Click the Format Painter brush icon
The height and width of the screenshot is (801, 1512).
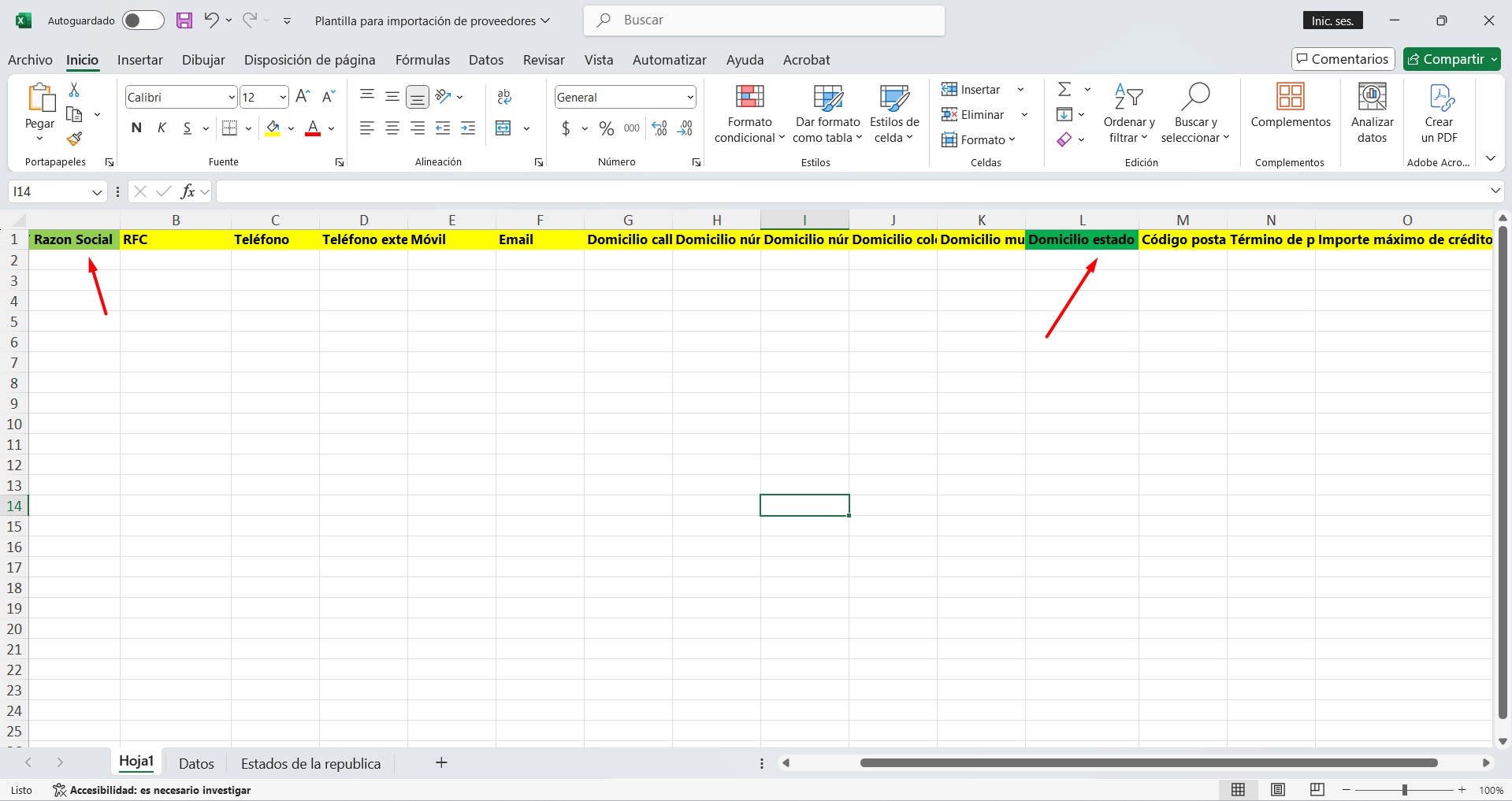tap(75, 139)
